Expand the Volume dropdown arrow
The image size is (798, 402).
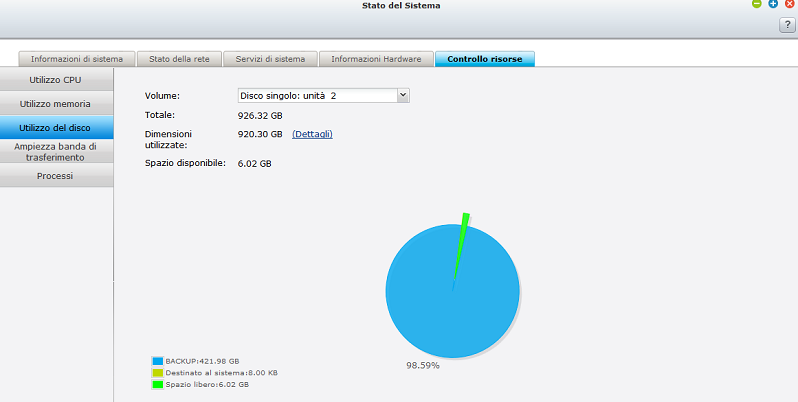click(x=403, y=95)
